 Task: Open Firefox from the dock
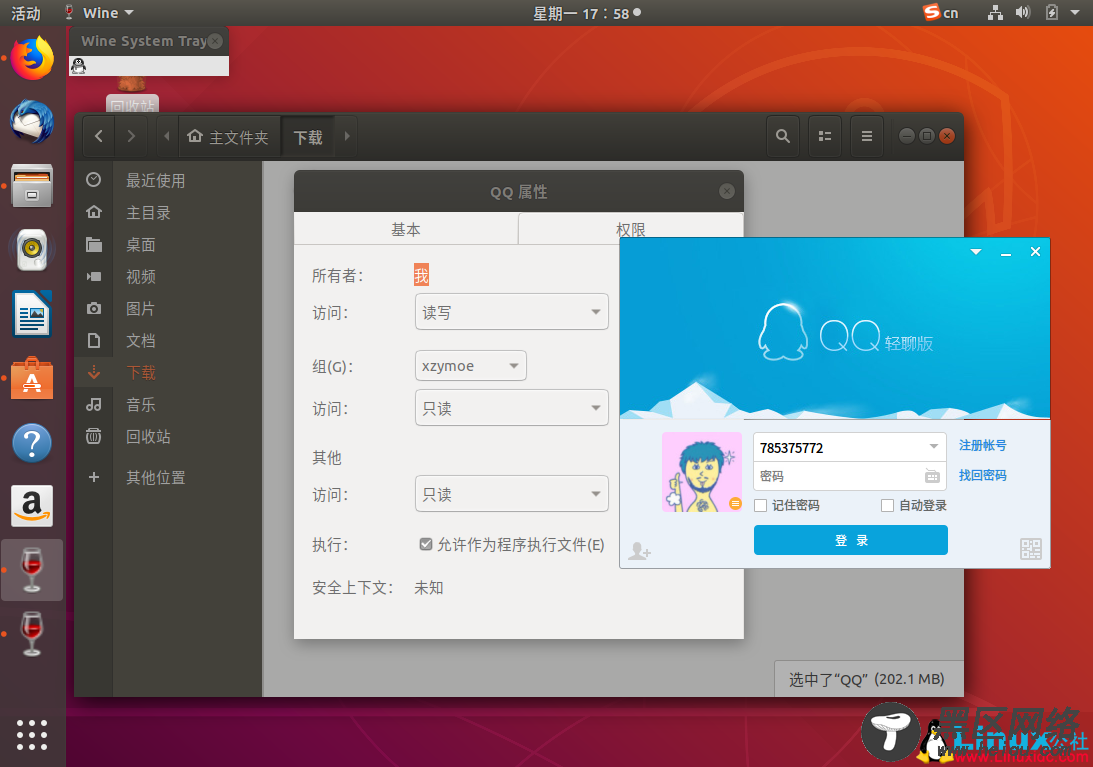[32, 59]
